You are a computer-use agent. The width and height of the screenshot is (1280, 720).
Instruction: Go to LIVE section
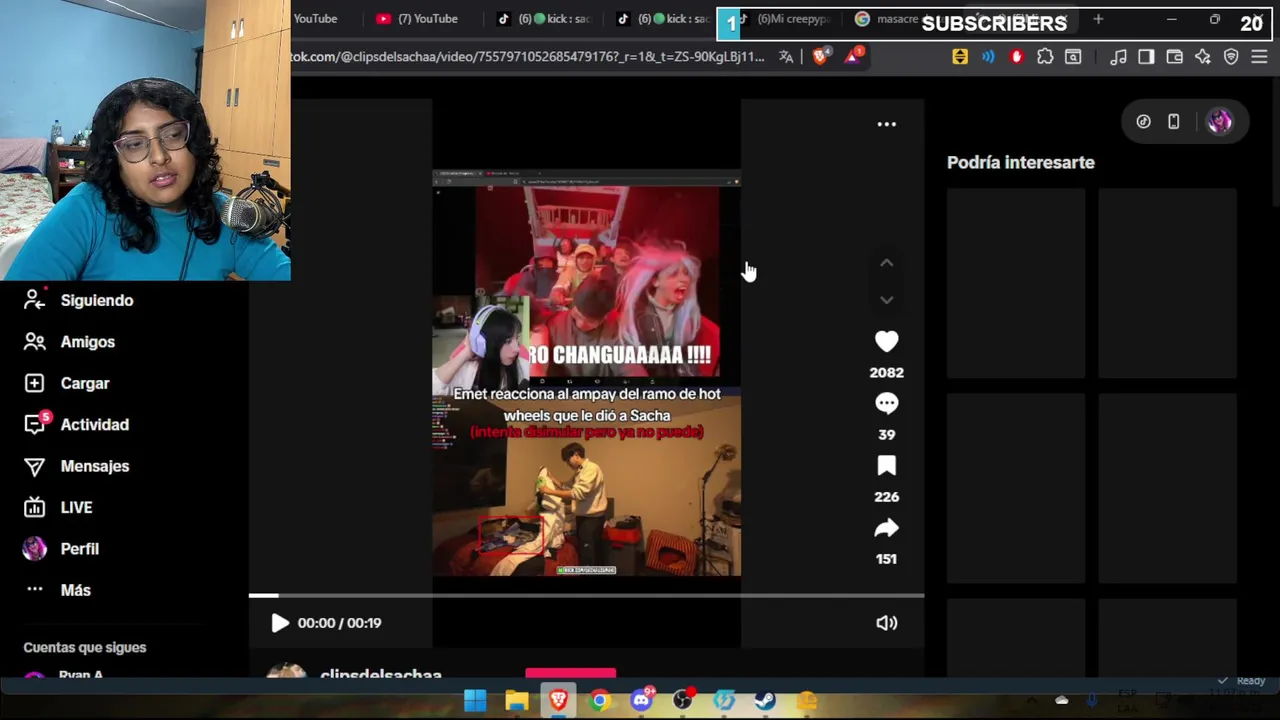[76, 508]
